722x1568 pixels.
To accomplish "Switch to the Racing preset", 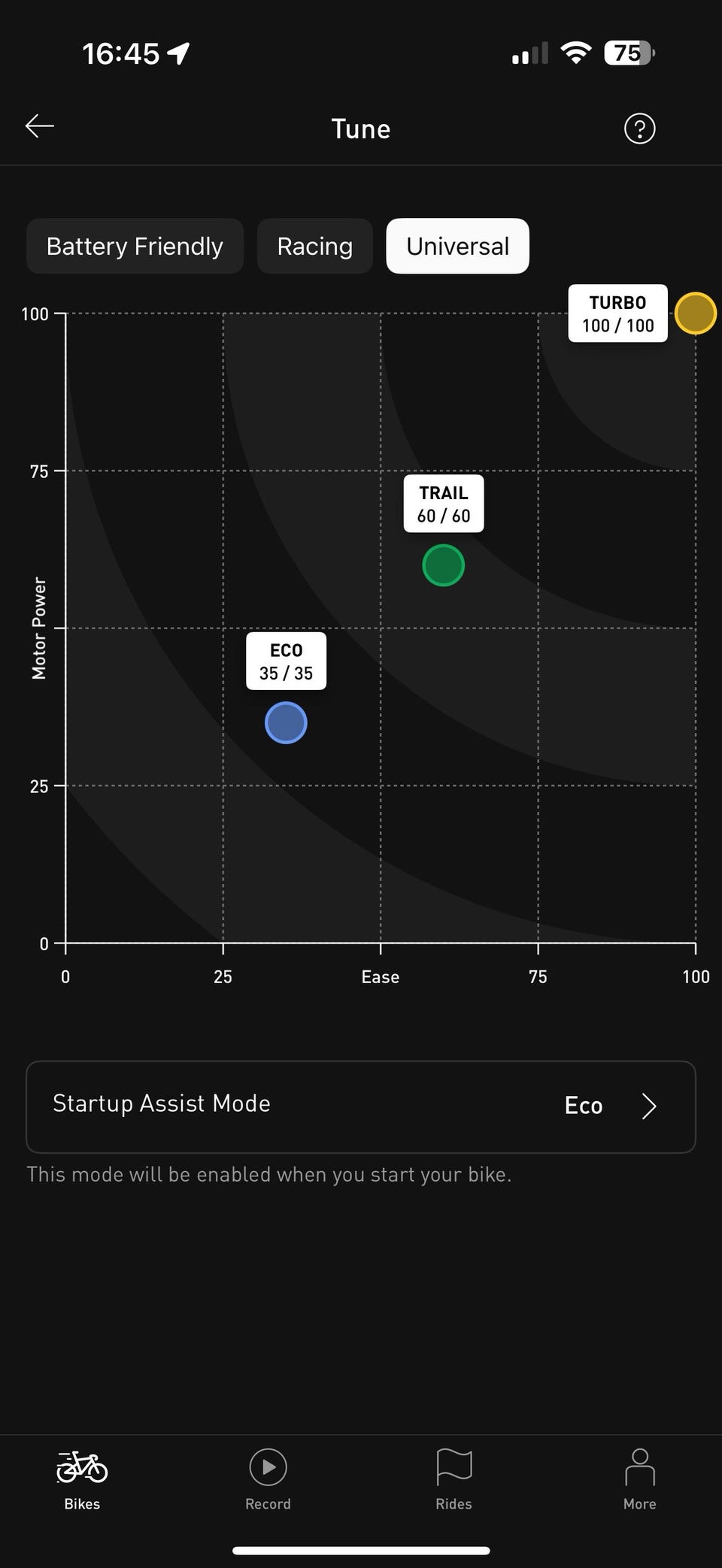I will point(314,246).
